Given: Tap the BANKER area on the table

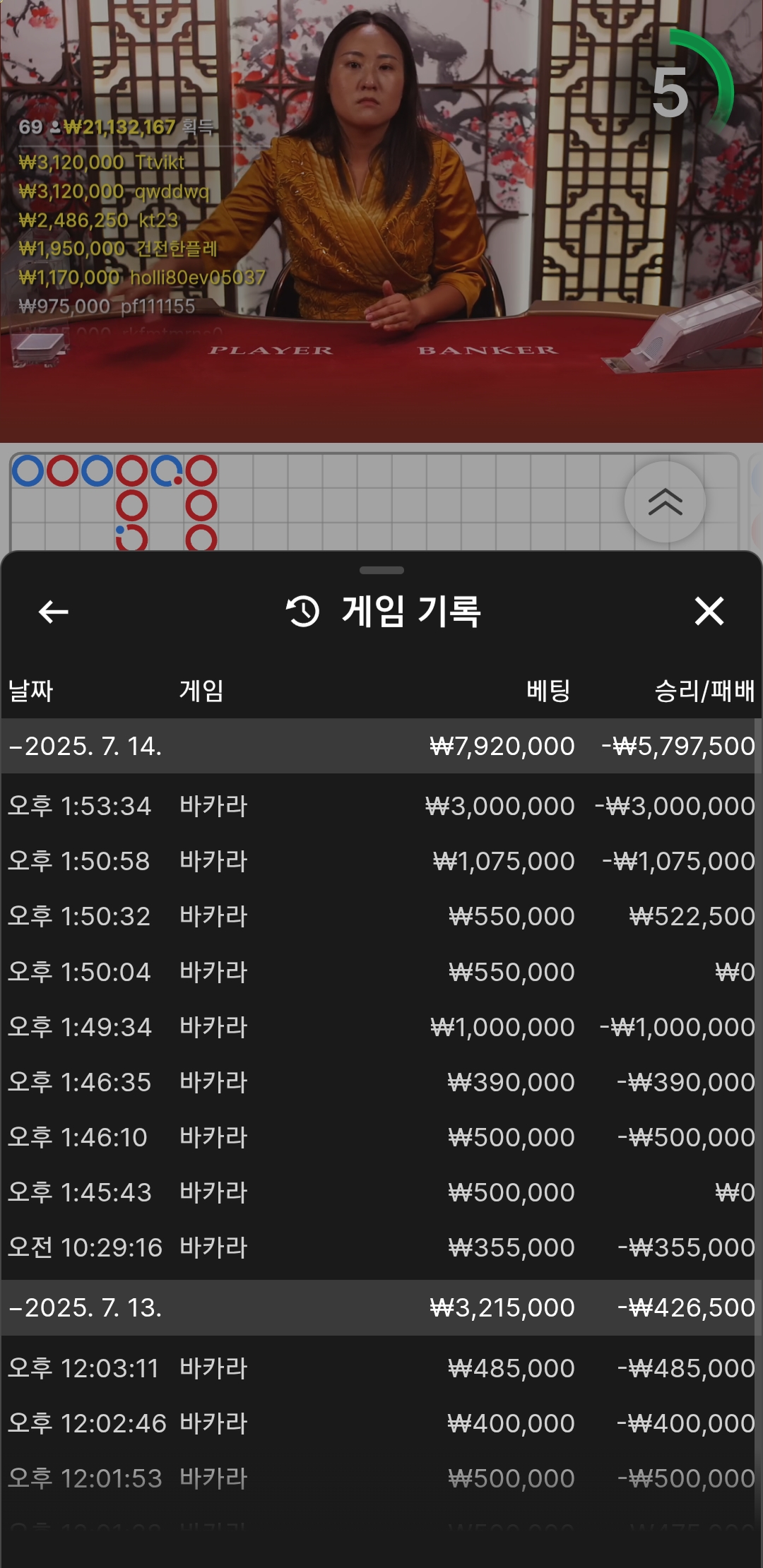Looking at the screenshot, I should pyautogui.click(x=487, y=350).
